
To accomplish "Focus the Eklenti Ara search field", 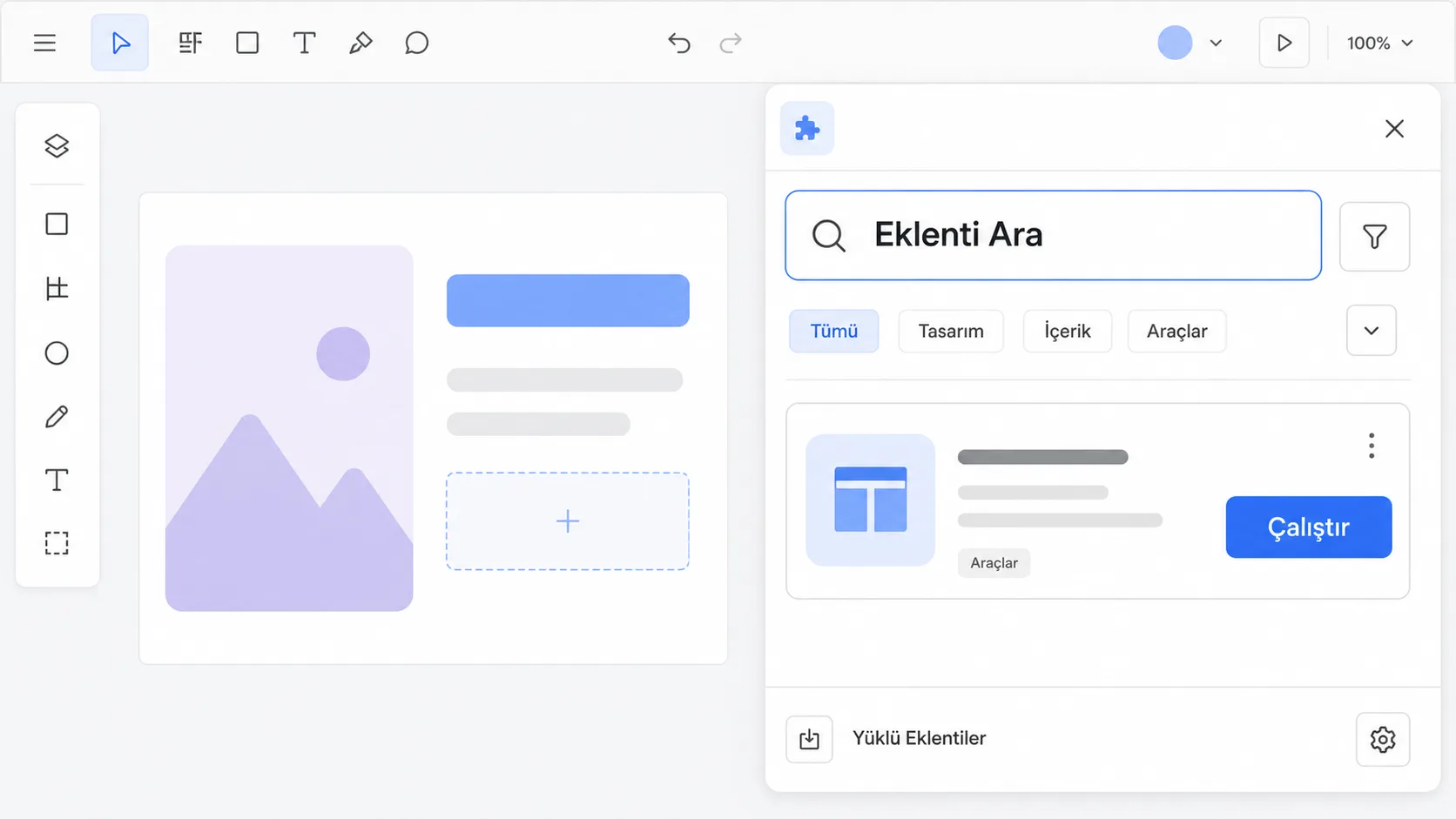I will tap(1053, 235).
